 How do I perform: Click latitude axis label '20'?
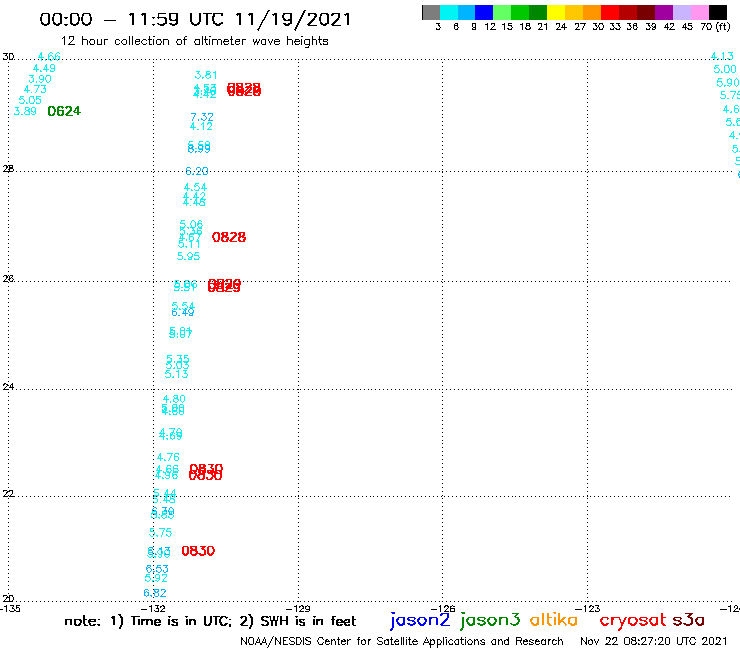[8, 599]
